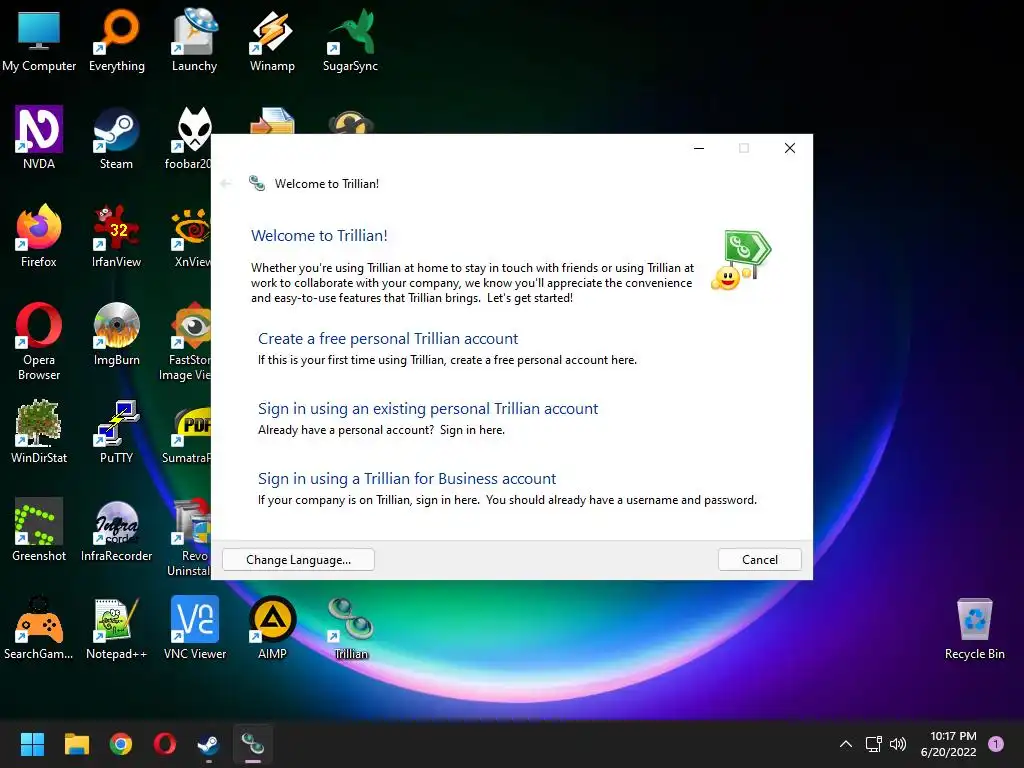The width and height of the screenshot is (1024, 768).
Task: Click the Trillian smiley sign graphic
Action: click(x=741, y=260)
